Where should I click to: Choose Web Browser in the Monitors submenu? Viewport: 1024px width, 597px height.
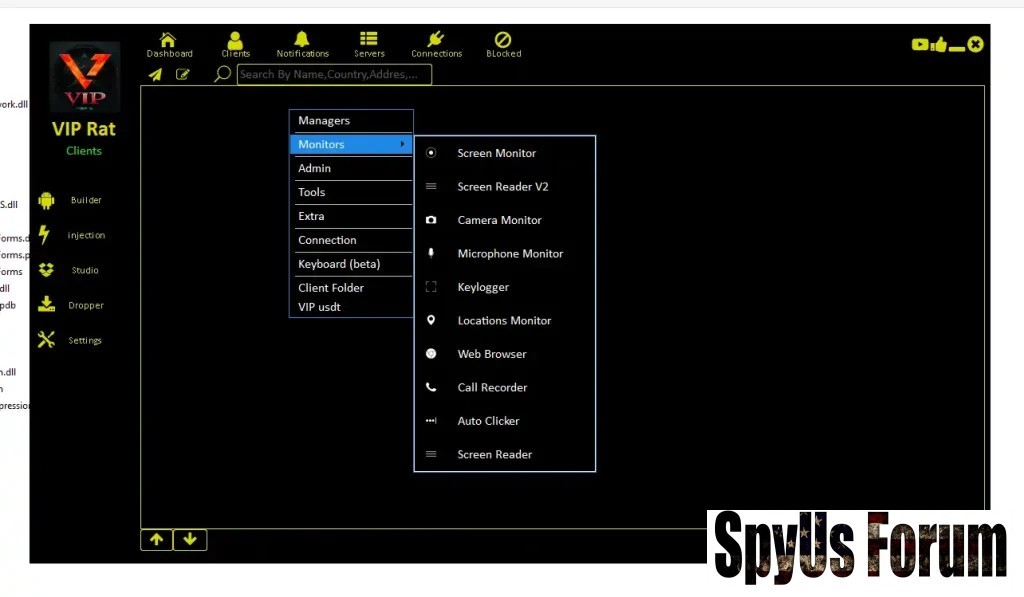pos(491,354)
